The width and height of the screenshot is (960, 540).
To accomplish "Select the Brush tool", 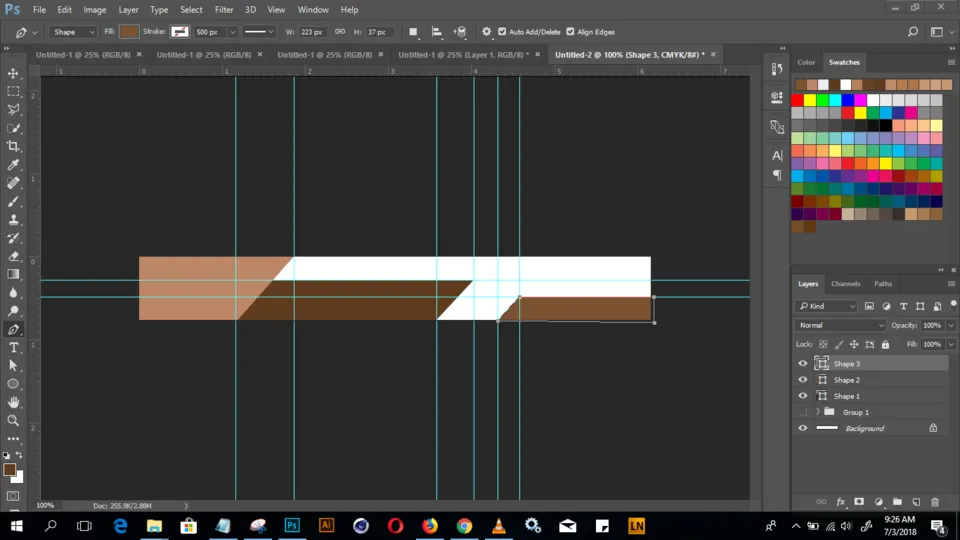I will coord(13,201).
